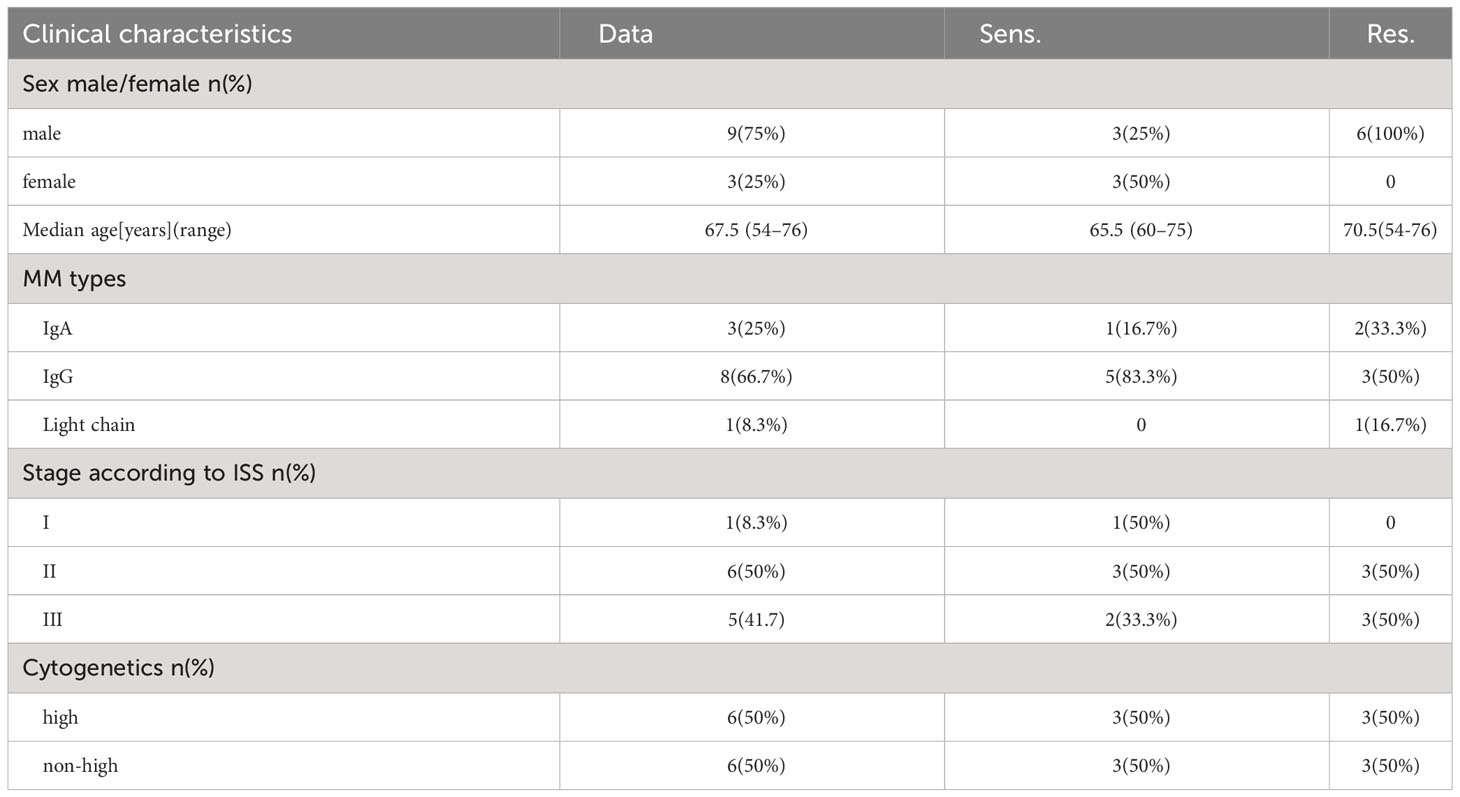
Task: Select the Median age[years](range) label
Action: point(127,230)
